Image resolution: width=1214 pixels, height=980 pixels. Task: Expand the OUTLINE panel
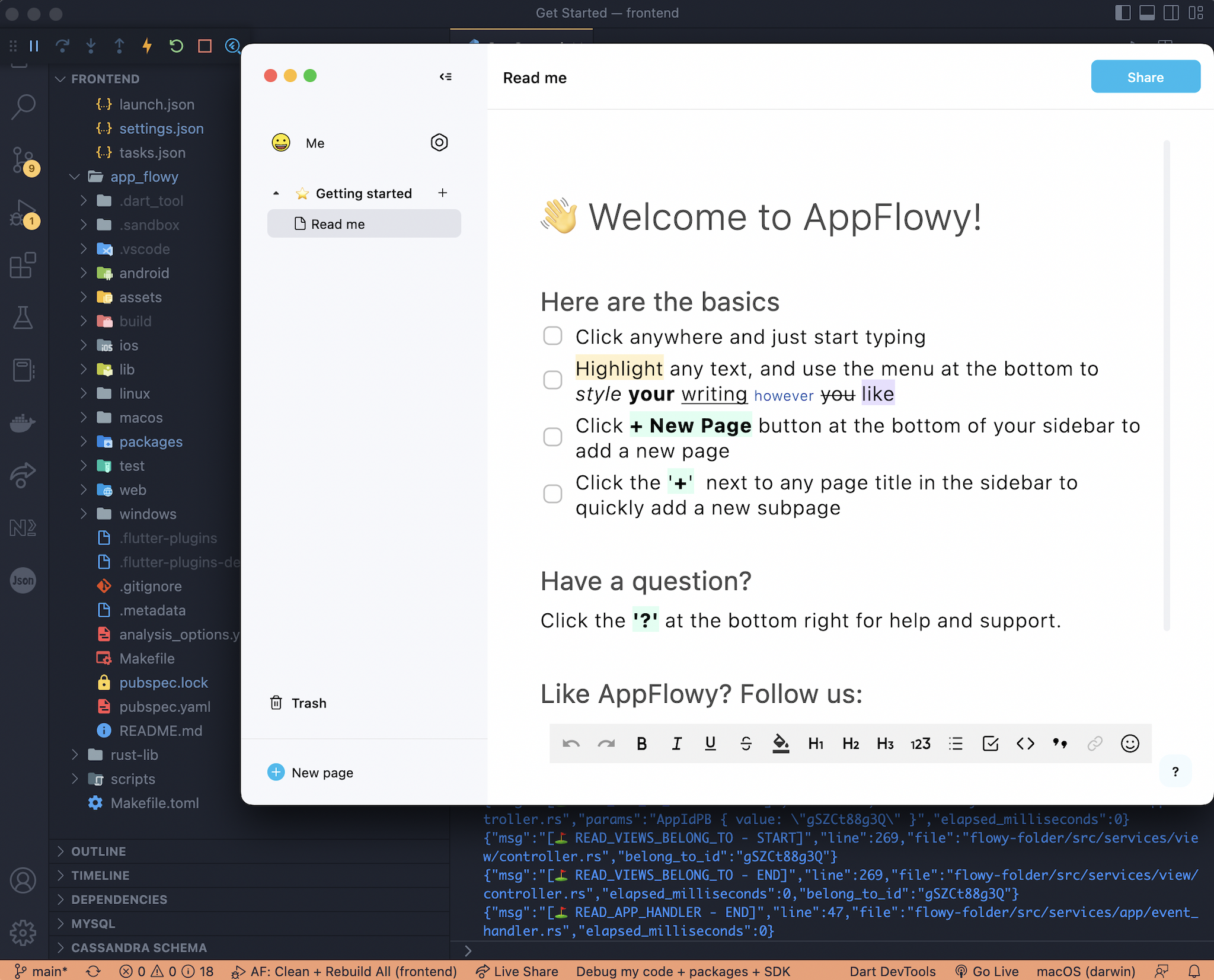[x=62, y=851]
